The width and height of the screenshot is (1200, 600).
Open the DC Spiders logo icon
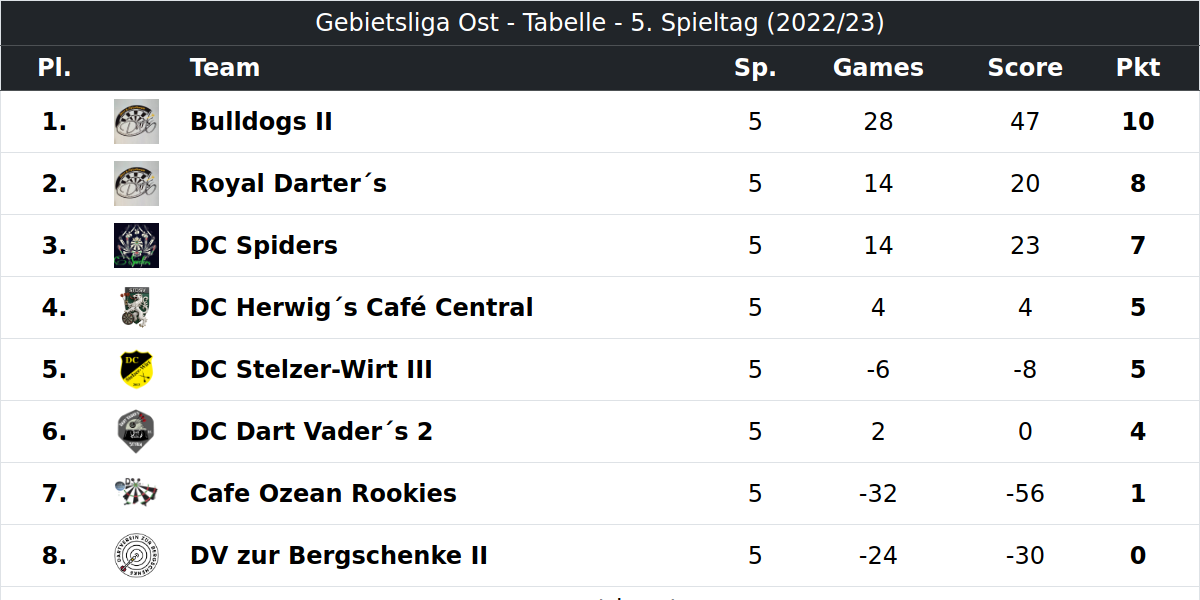[136, 246]
